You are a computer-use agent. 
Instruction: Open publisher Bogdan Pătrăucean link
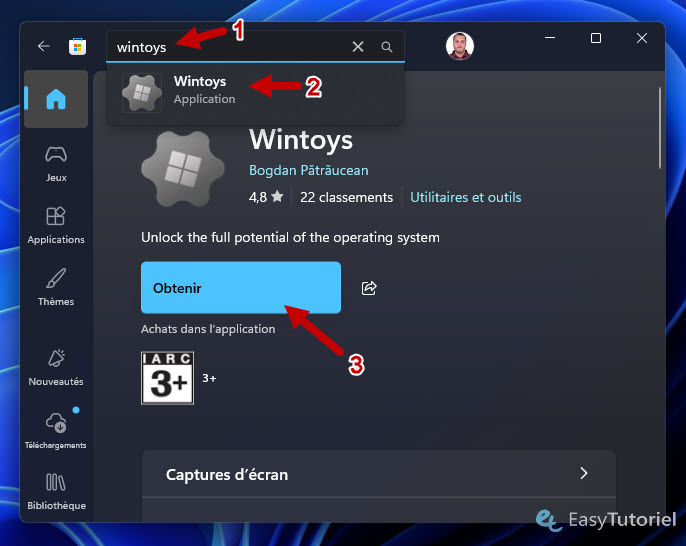click(x=308, y=170)
